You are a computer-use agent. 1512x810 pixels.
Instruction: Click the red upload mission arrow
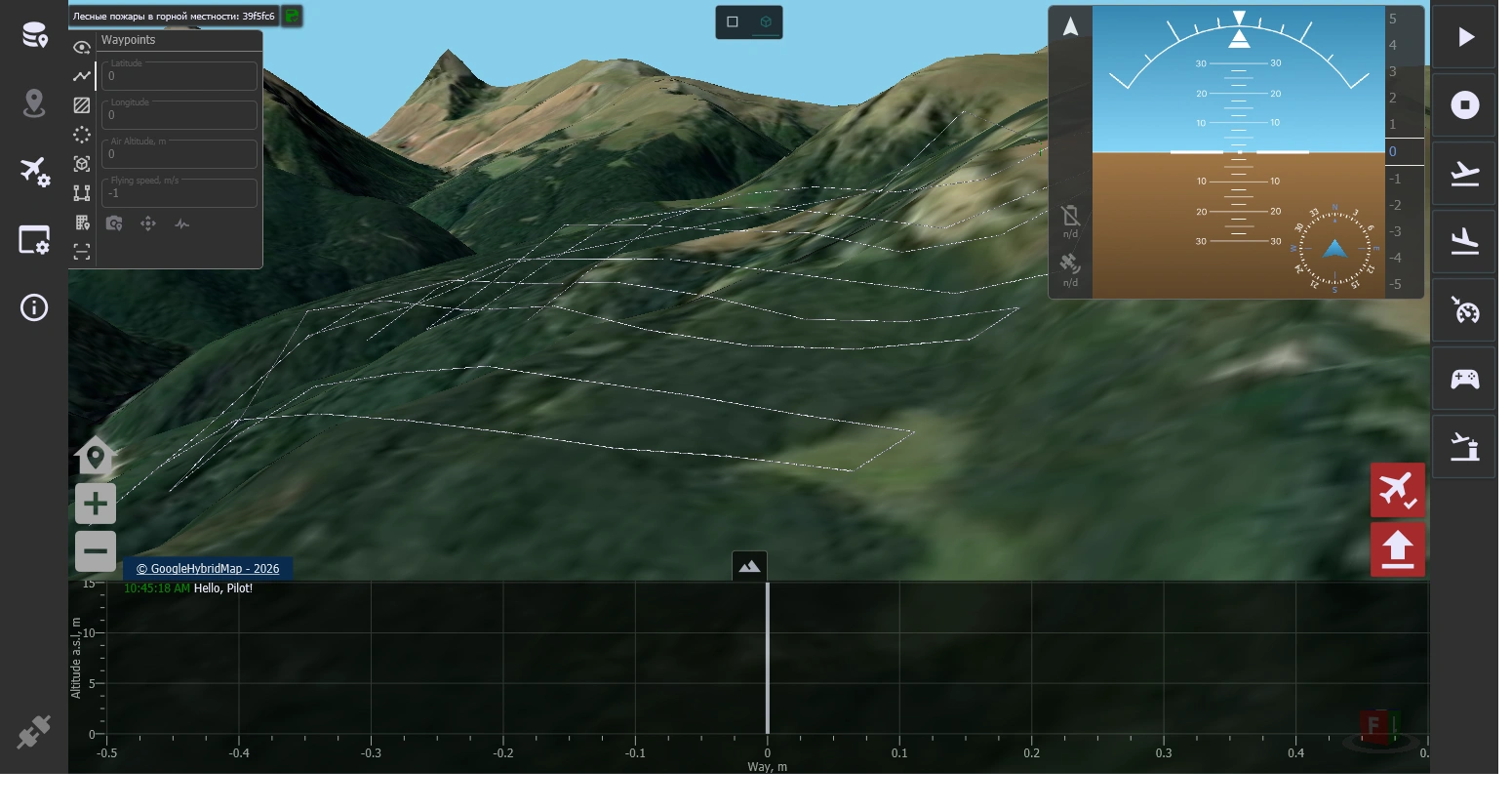pyautogui.click(x=1398, y=549)
